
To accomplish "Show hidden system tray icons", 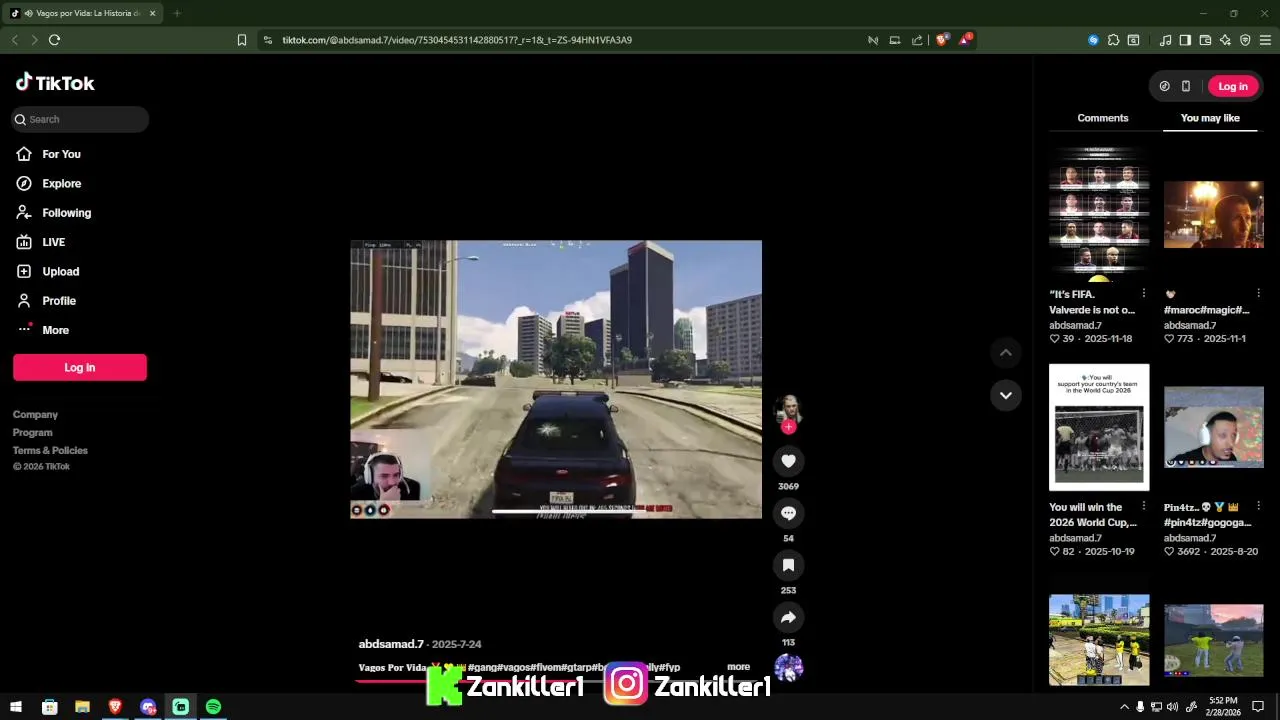I will tap(1124, 706).
